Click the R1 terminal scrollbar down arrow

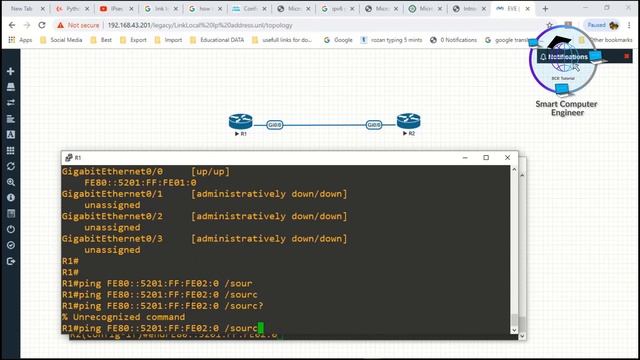(514, 330)
